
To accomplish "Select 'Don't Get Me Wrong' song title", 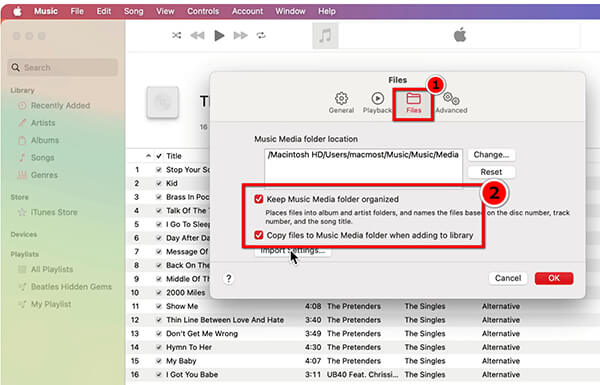I will tap(202, 334).
